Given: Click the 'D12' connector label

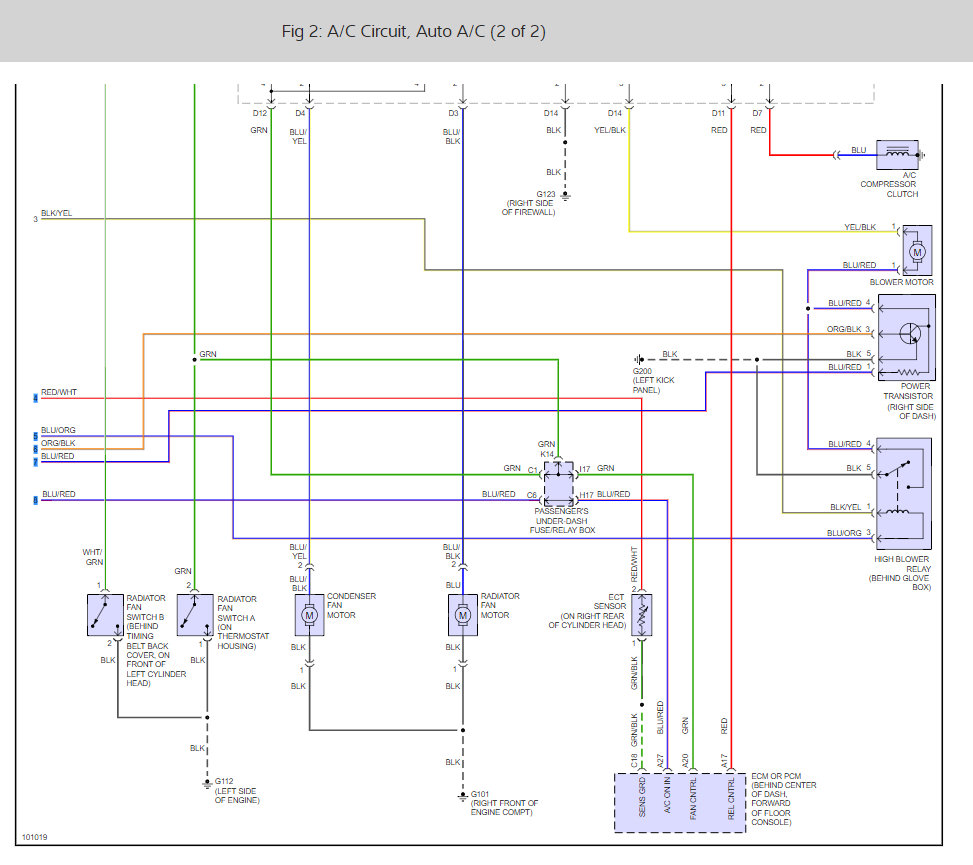Looking at the screenshot, I should tap(259, 113).
